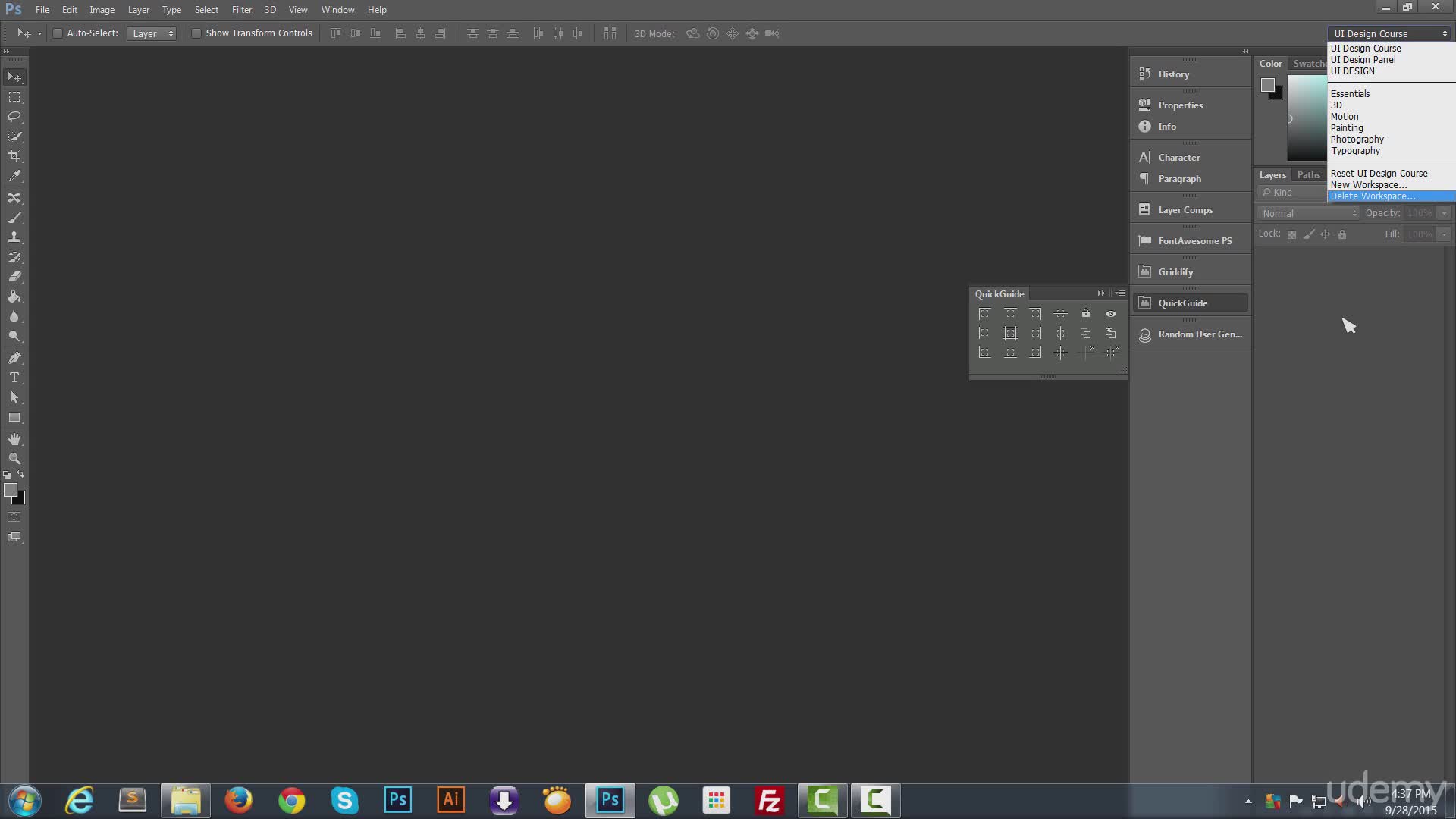This screenshot has height=819, width=1456.
Task: Open the Filter menu
Action: tap(242, 10)
